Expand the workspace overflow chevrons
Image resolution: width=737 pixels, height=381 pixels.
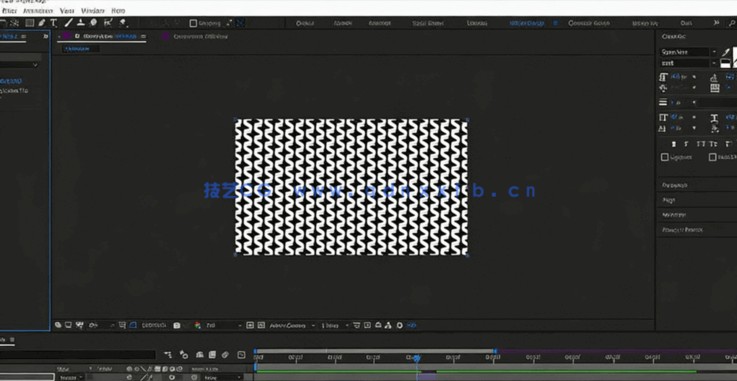click(716, 23)
